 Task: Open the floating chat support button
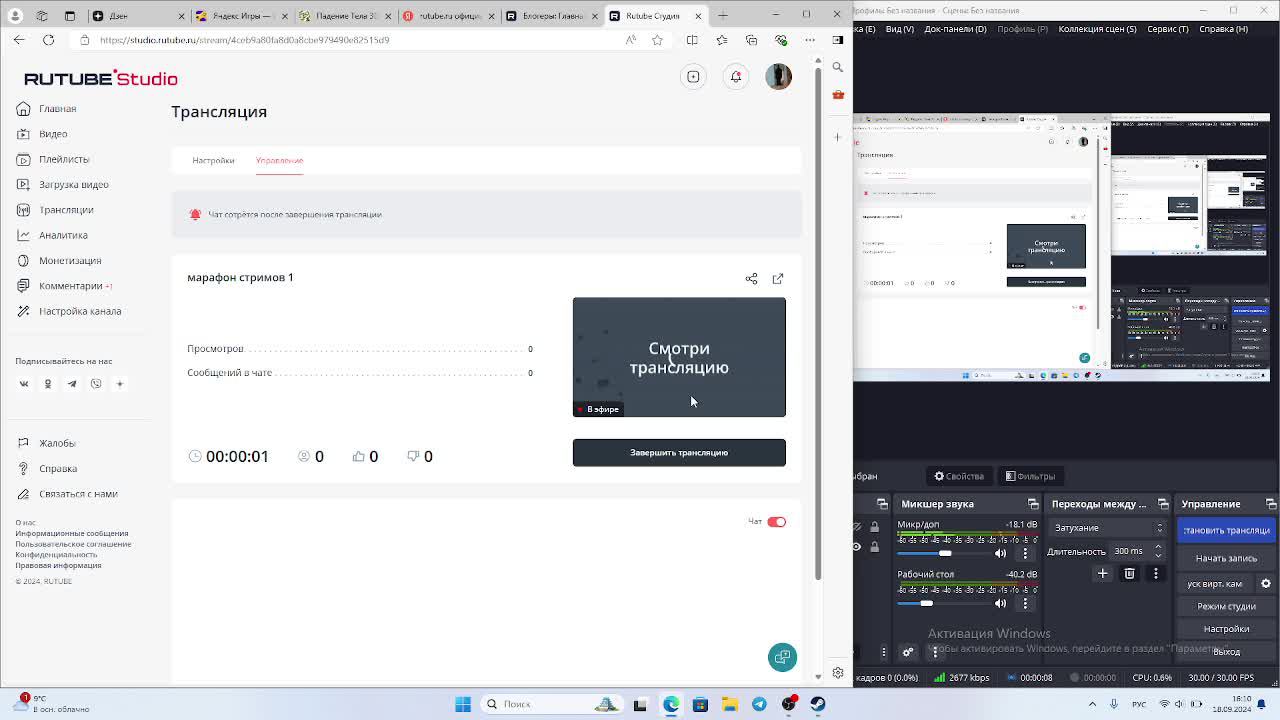click(x=782, y=657)
